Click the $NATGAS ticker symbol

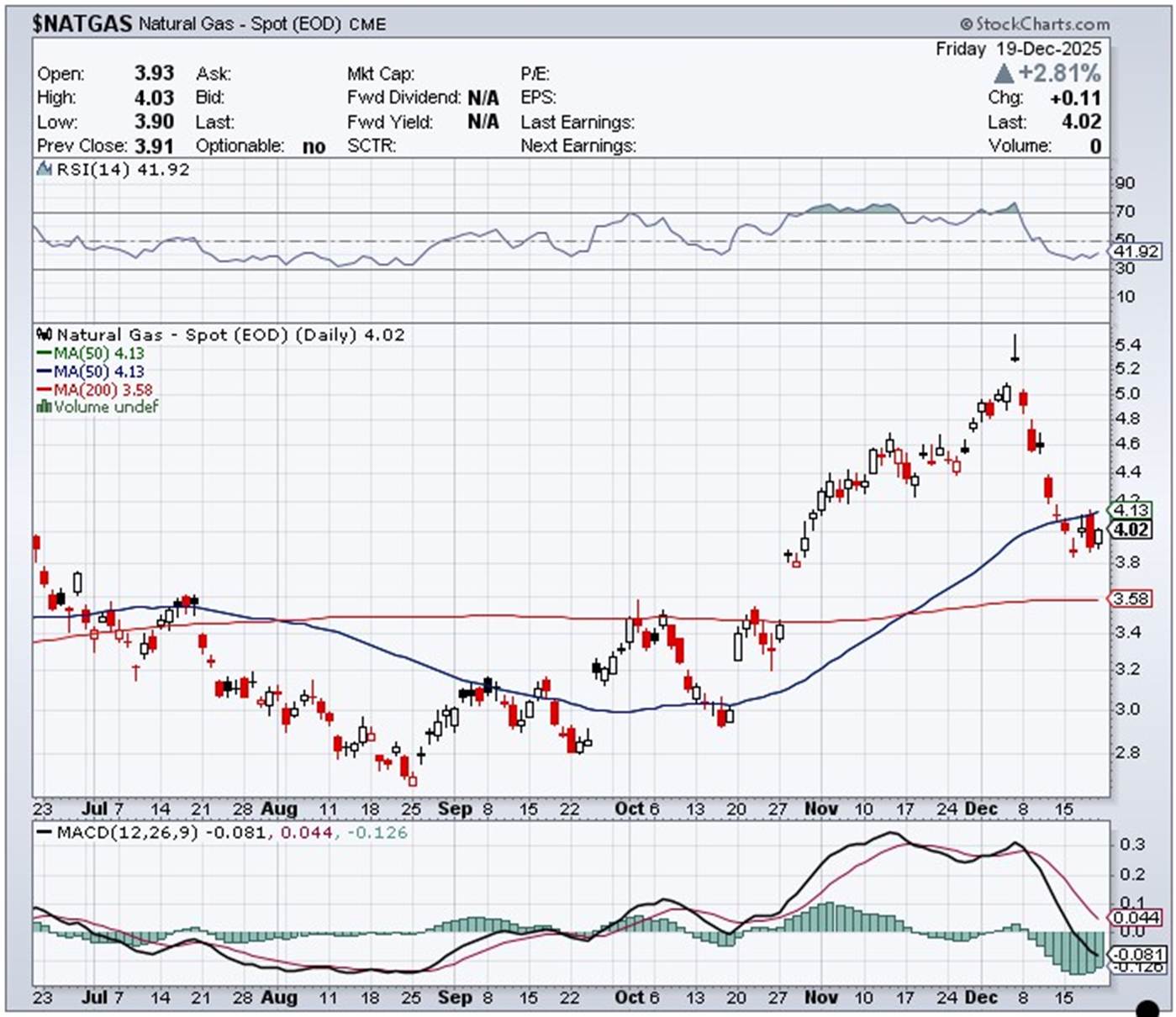pos(82,24)
